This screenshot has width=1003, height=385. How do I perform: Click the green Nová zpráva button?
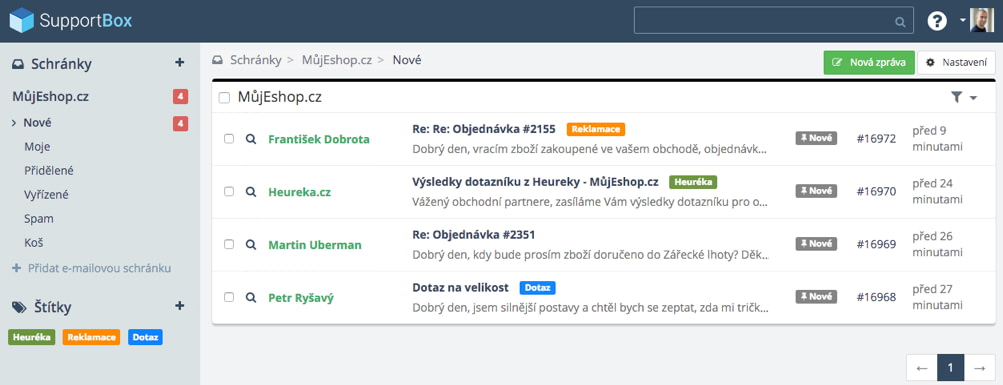869,63
